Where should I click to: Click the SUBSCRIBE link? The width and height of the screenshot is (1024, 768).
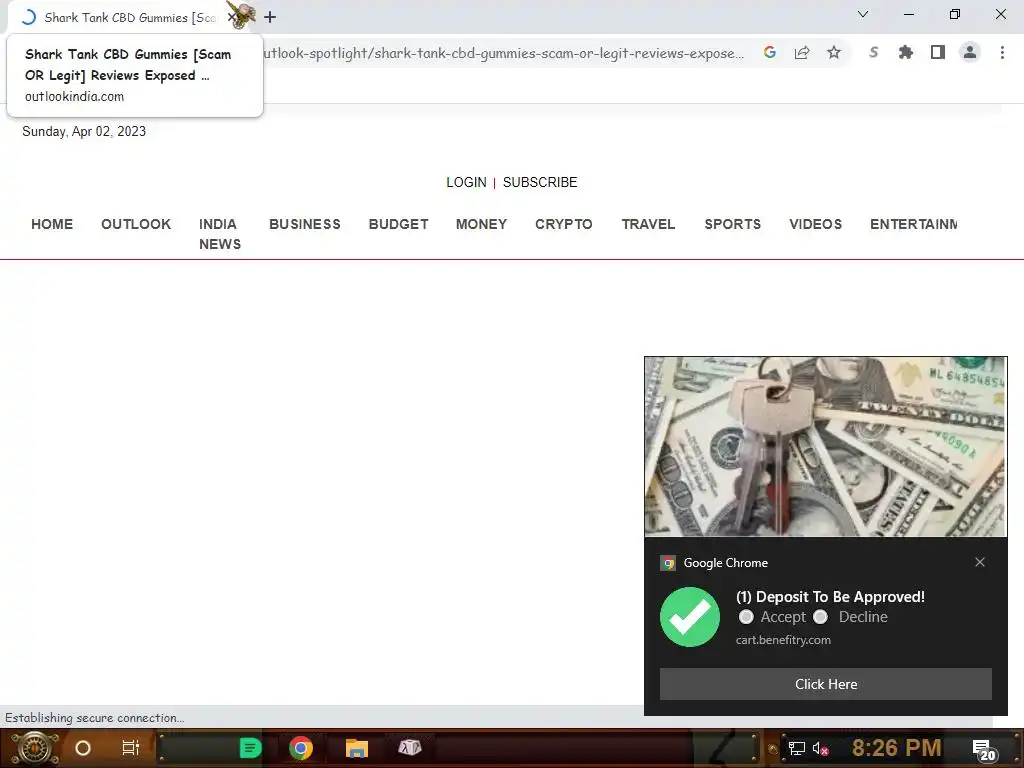coord(540,182)
